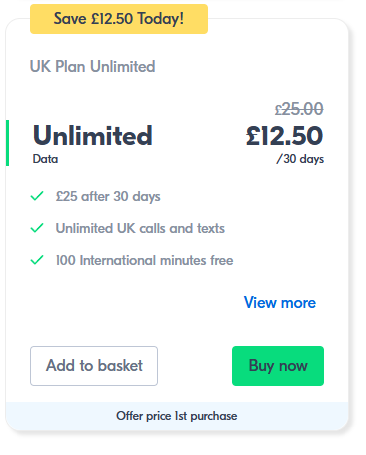Click the /30 days billing period text
Image resolution: width=366 pixels, height=455 pixels.
(300, 159)
